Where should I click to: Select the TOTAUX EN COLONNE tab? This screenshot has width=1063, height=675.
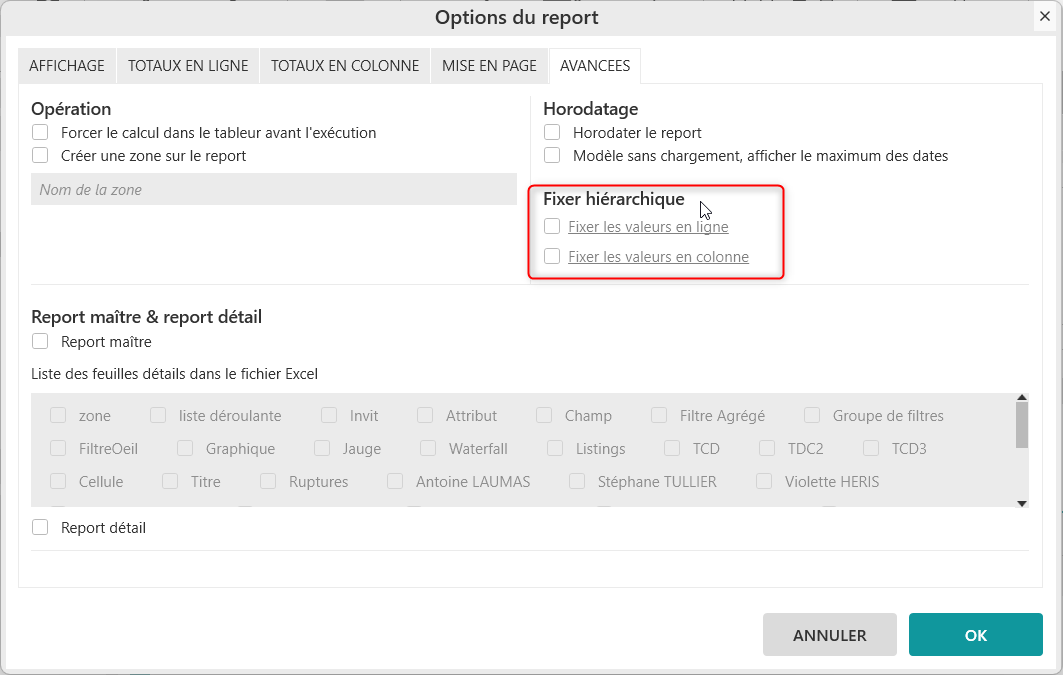pyautogui.click(x=345, y=66)
